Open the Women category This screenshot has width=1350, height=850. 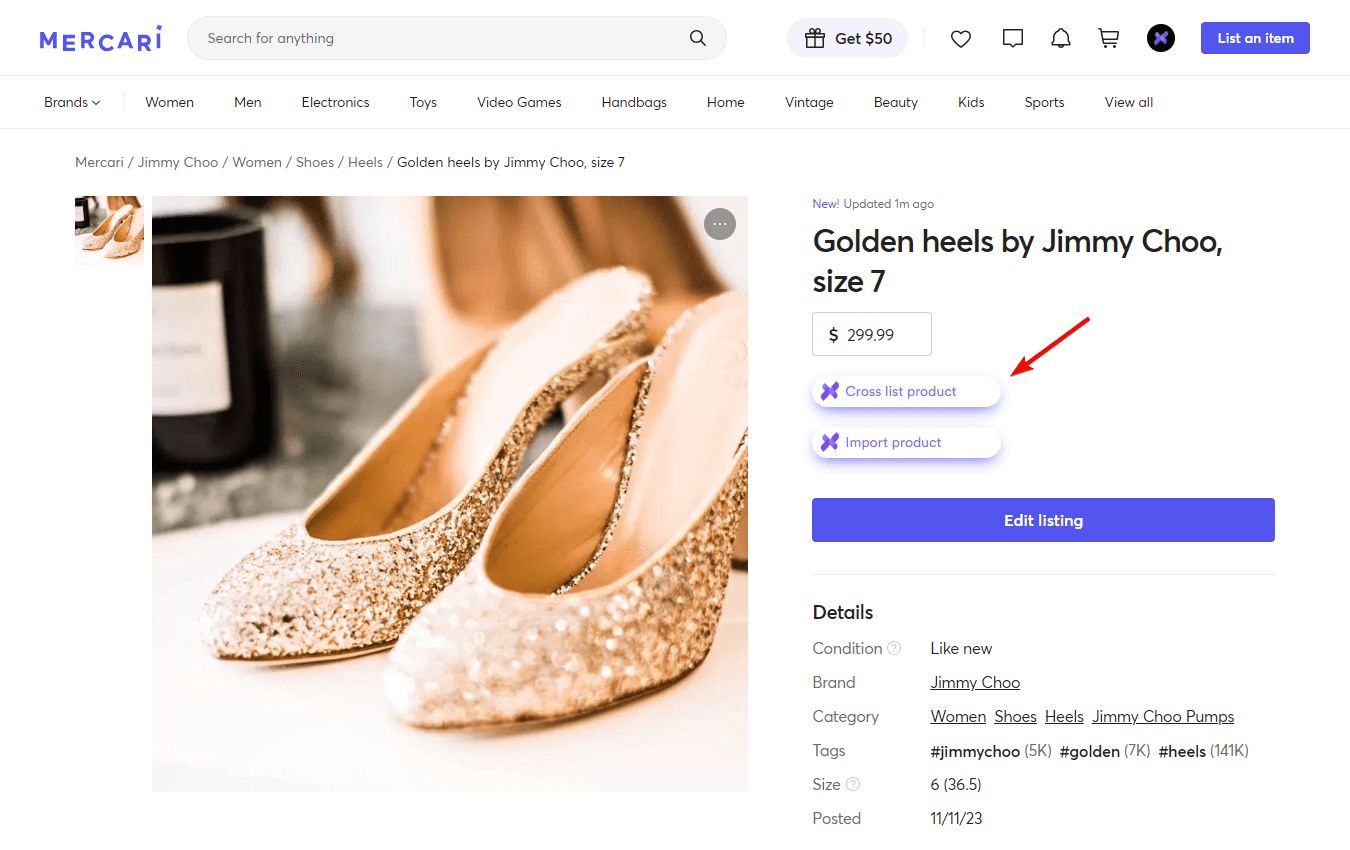tap(170, 102)
